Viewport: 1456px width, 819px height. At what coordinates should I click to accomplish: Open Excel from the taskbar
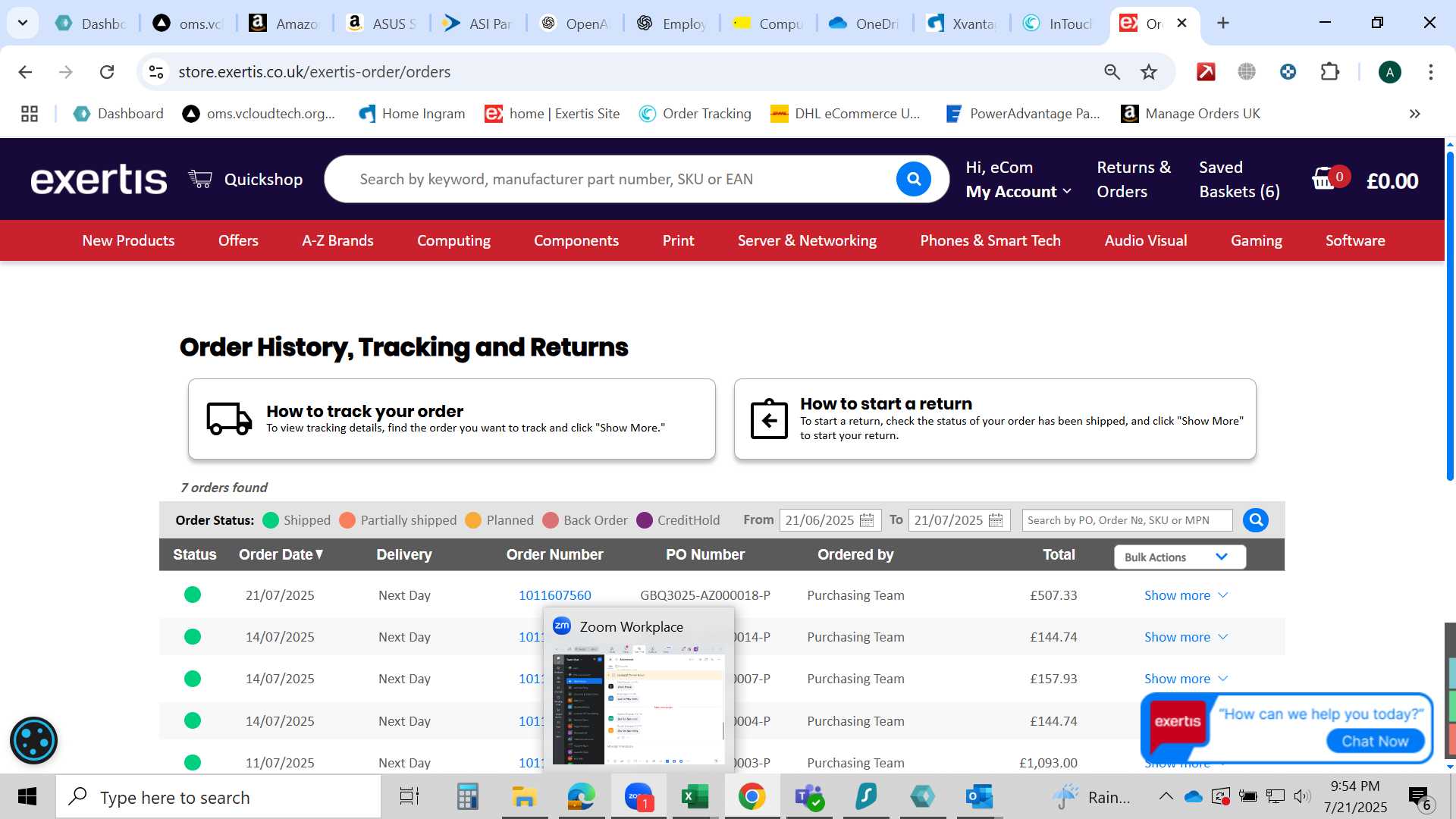(695, 797)
